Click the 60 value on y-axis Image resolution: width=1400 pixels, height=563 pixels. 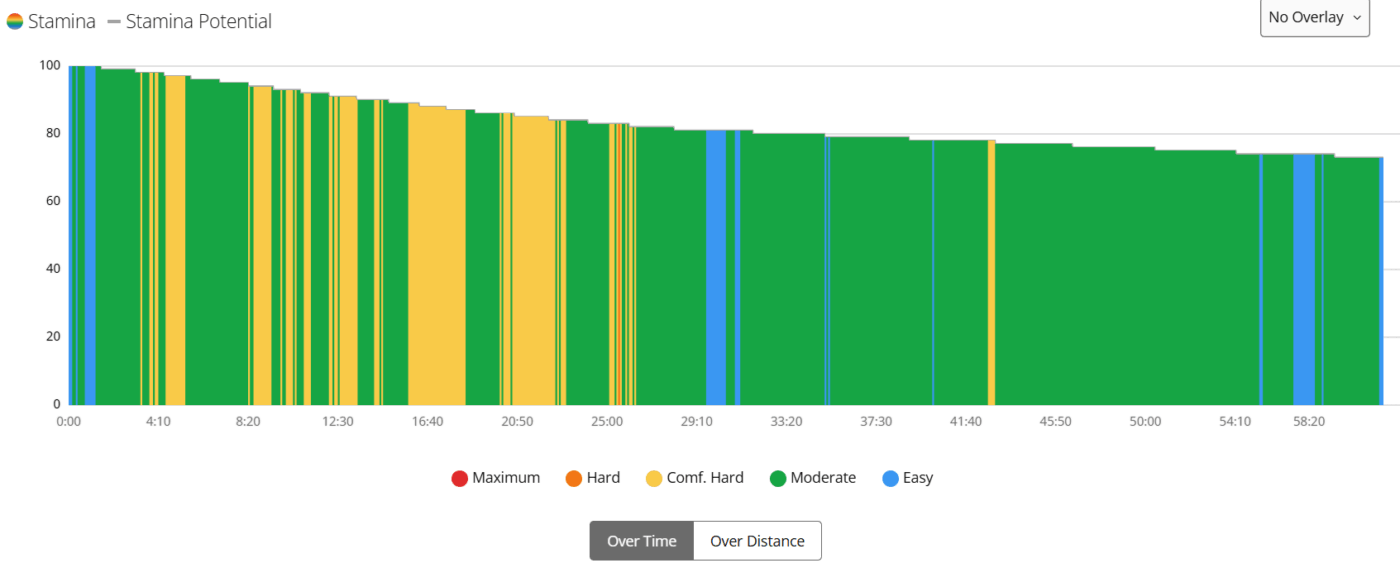click(x=54, y=201)
